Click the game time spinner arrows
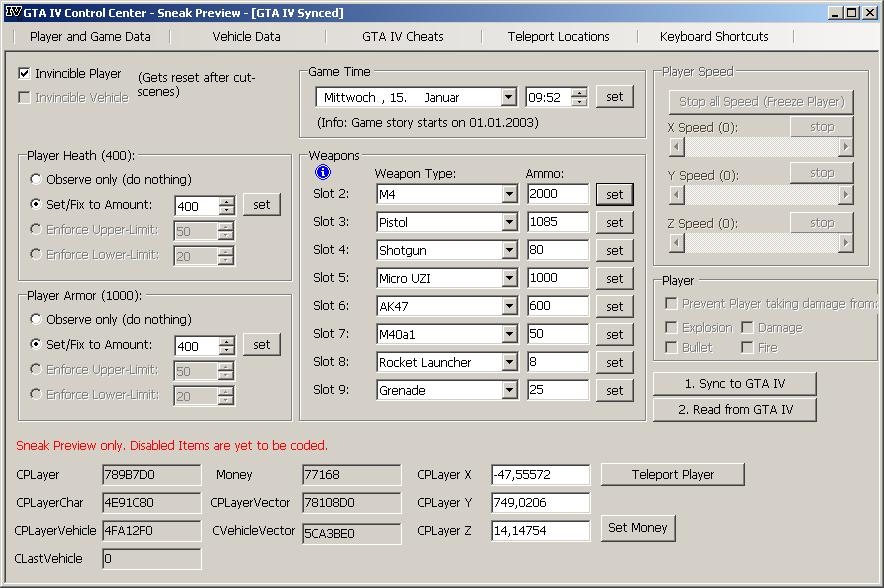The image size is (884, 588). [x=579, y=97]
